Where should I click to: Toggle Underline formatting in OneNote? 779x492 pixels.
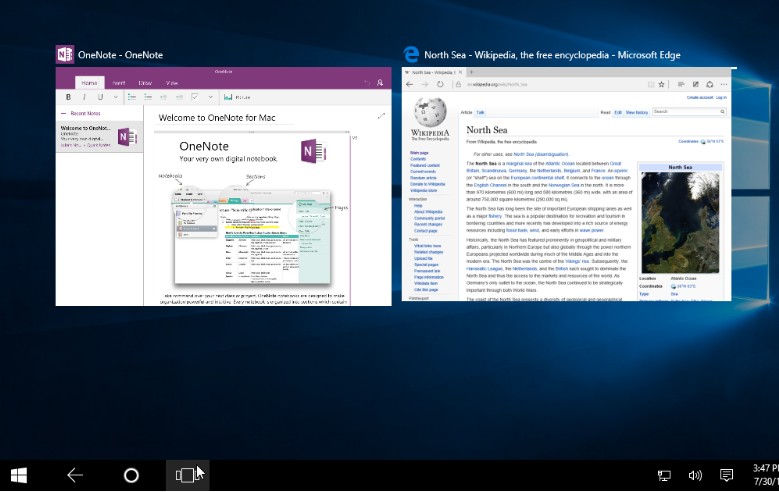pos(100,97)
